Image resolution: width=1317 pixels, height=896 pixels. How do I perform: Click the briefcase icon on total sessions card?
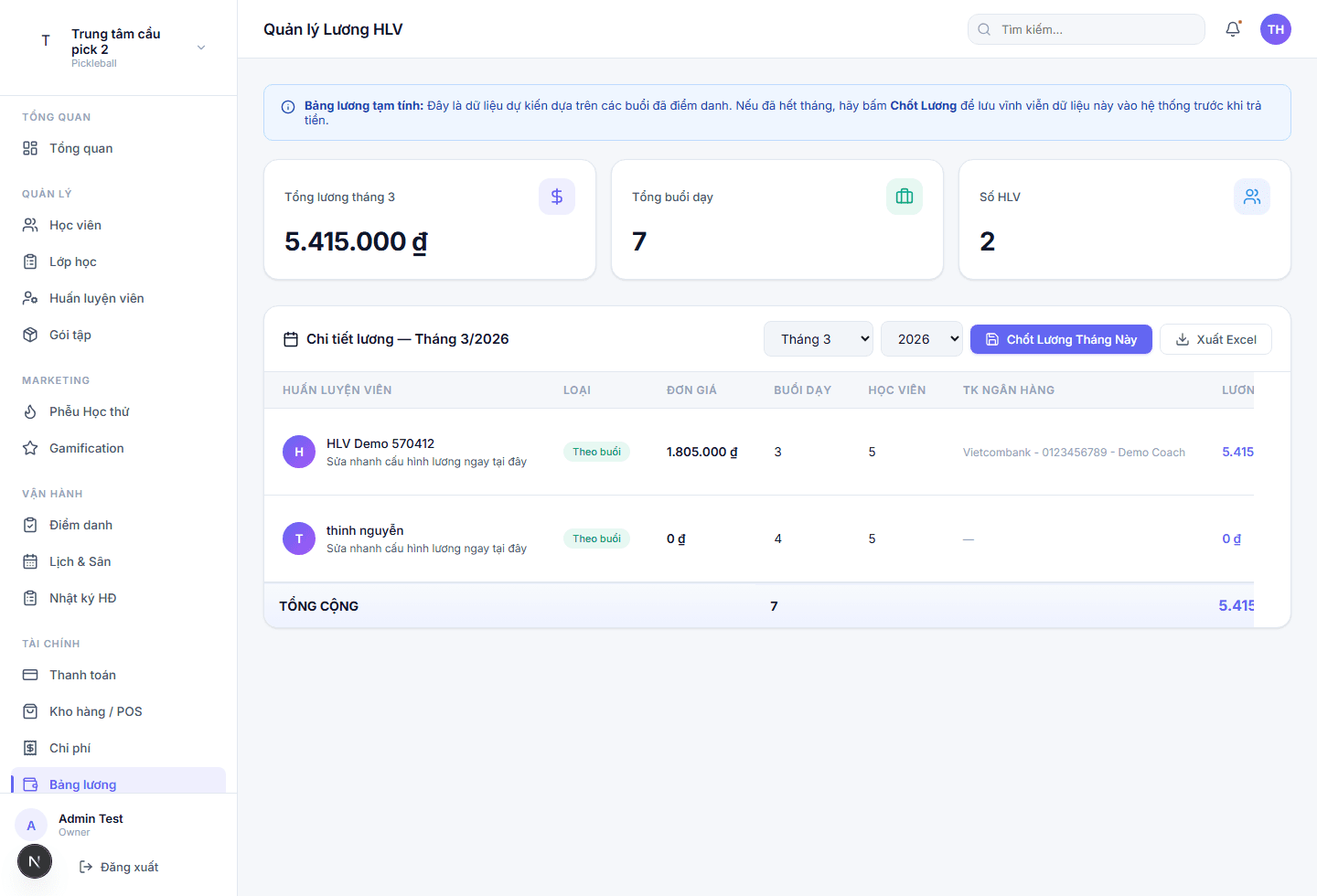coord(904,197)
